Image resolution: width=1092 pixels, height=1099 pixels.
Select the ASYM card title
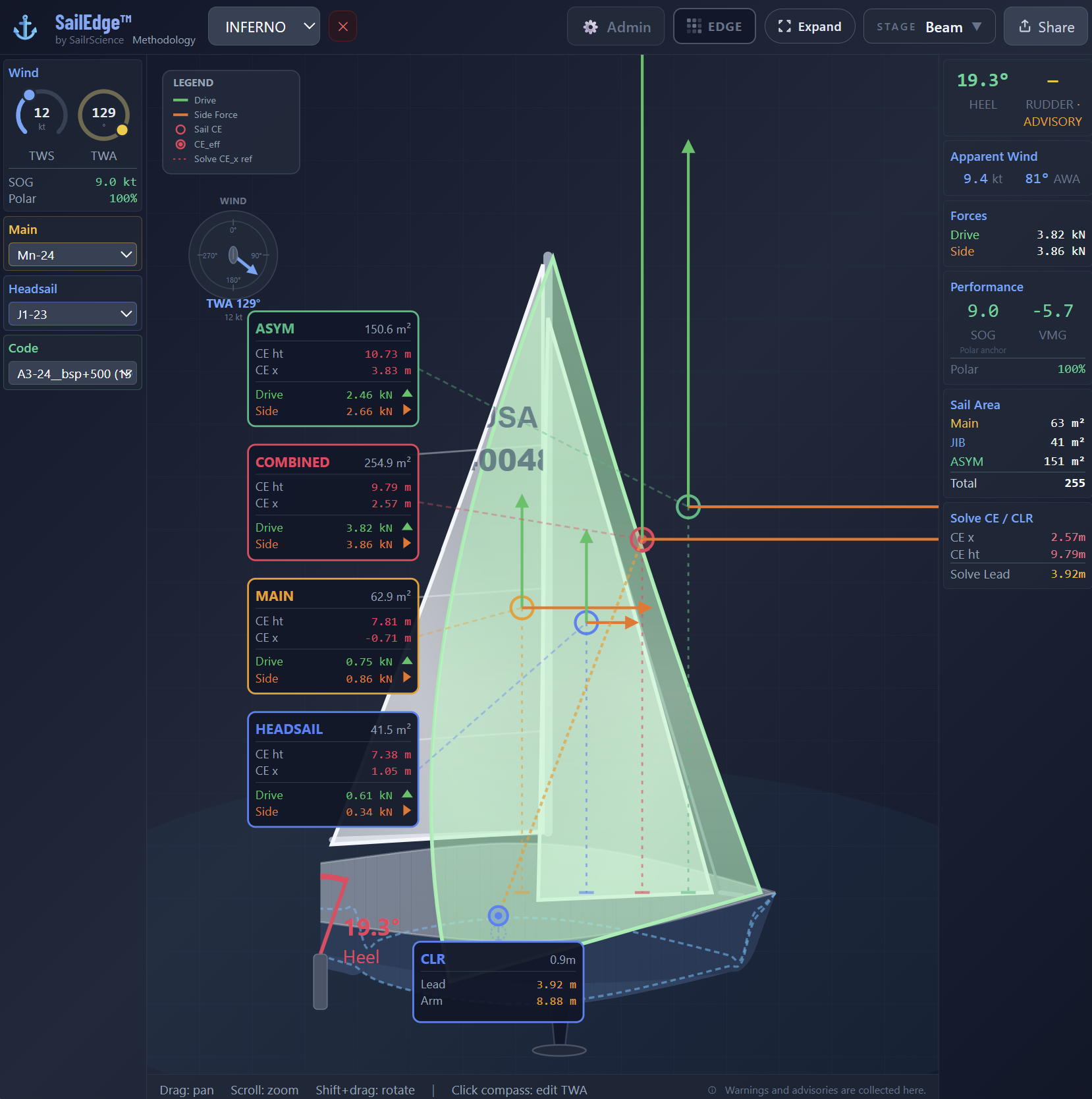(275, 329)
